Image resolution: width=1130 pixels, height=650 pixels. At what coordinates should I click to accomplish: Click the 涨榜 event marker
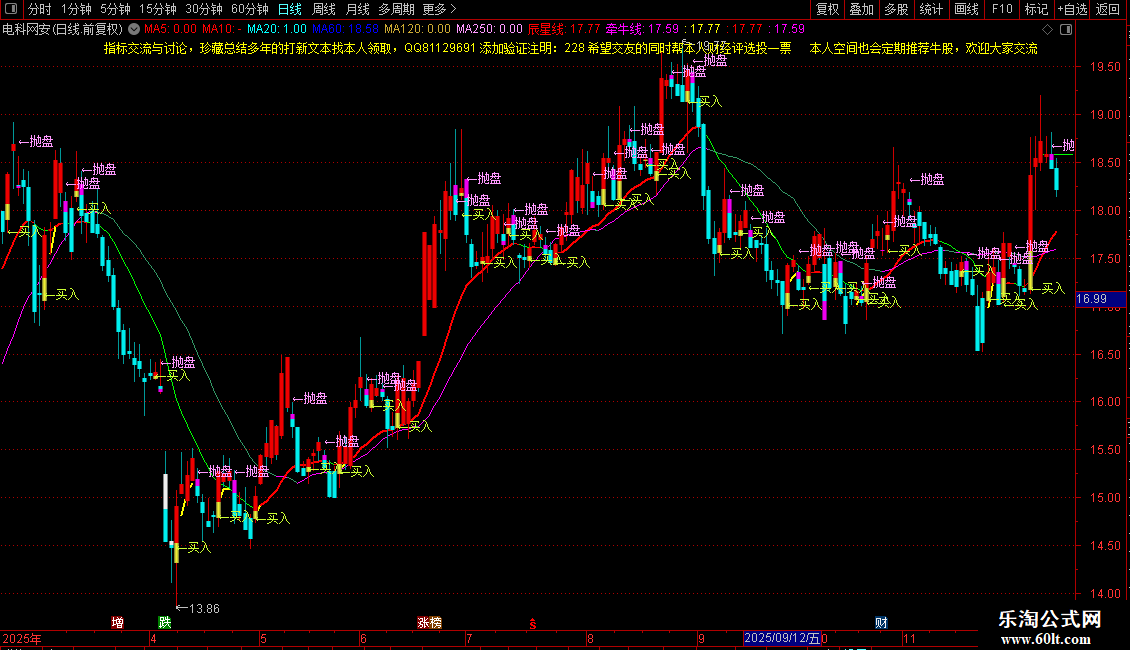pos(430,623)
